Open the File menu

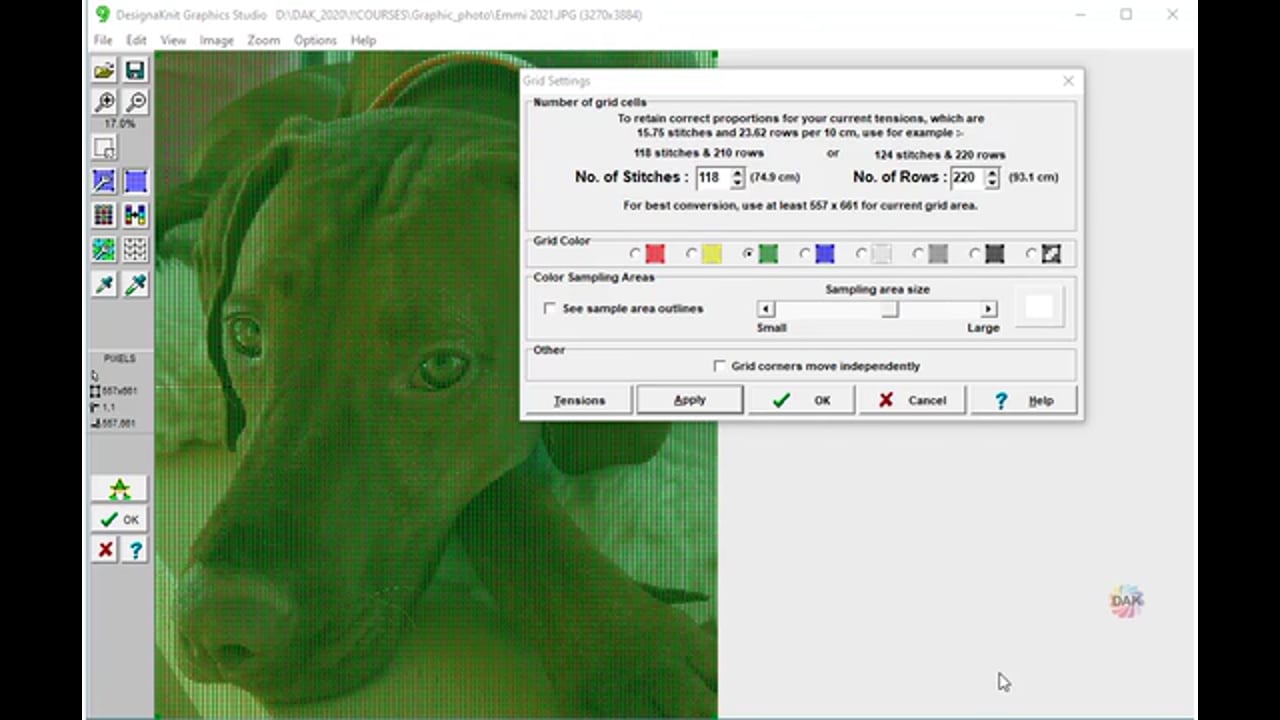click(103, 40)
